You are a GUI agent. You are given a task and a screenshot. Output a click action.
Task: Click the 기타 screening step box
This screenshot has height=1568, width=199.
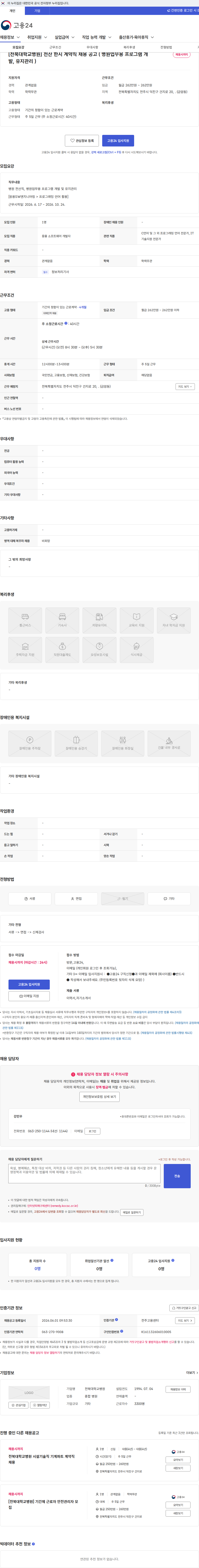click(x=169, y=898)
